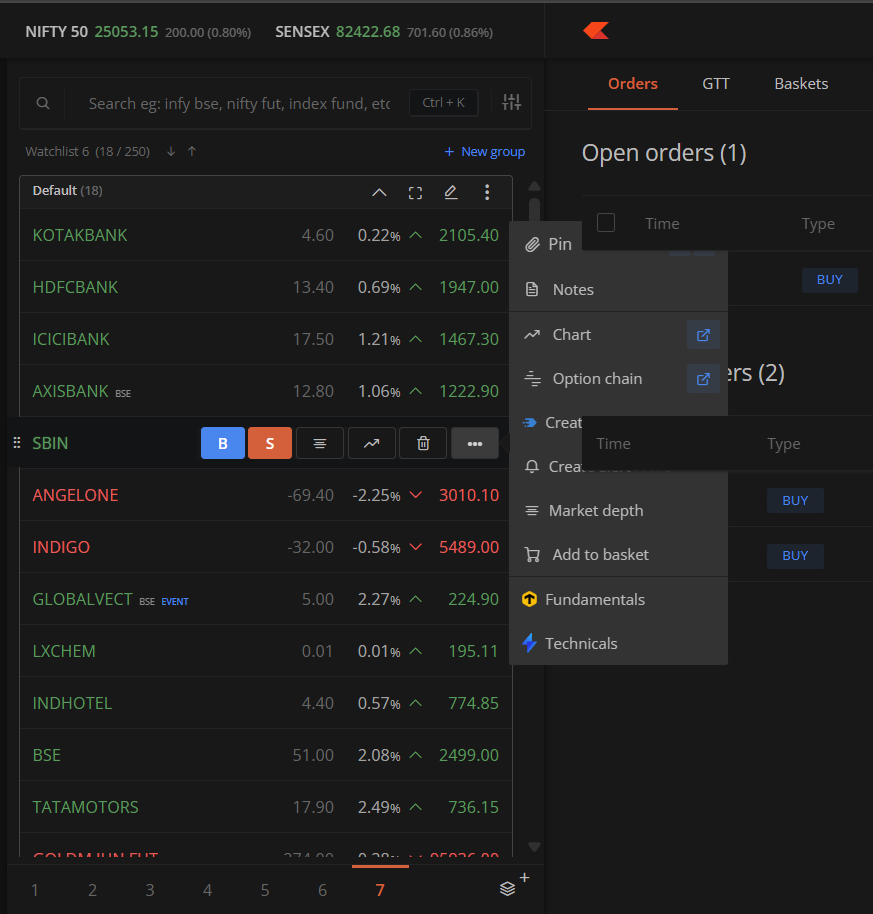The height and width of the screenshot is (914, 873).
Task: Click the Kite logo icon
Action: coord(596,31)
